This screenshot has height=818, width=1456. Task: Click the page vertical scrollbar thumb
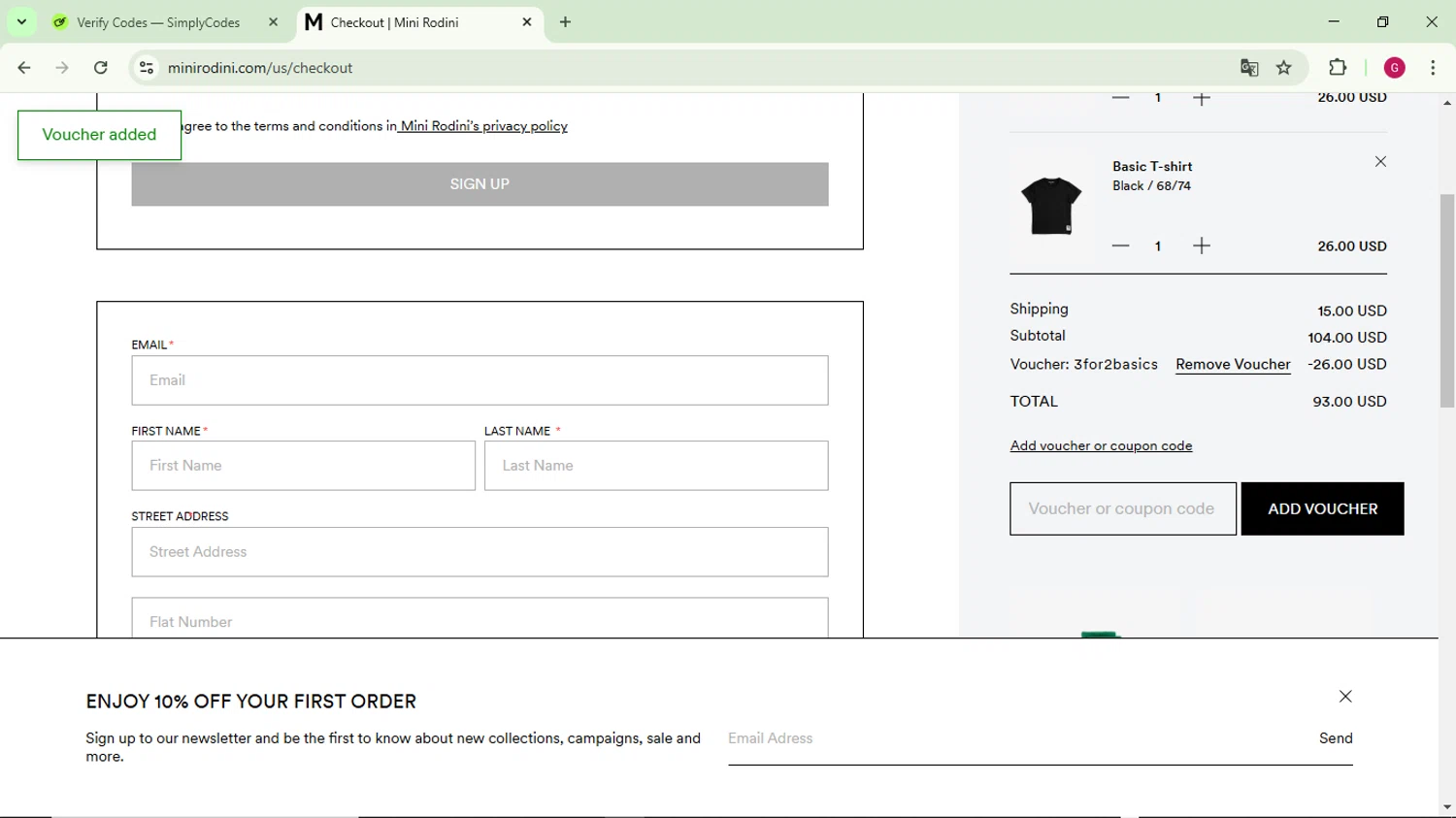(1447, 301)
